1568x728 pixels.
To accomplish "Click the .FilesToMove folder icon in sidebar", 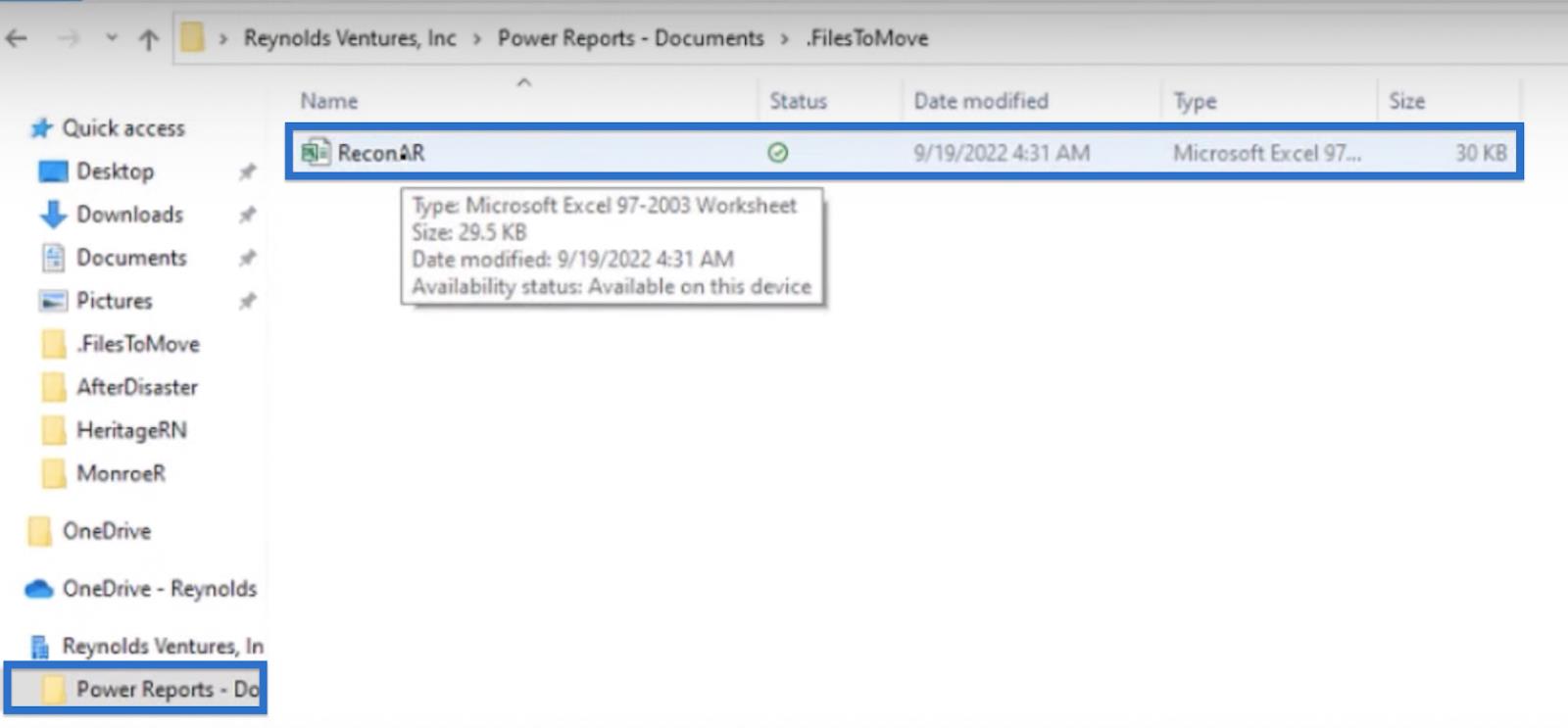I will point(54,344).
